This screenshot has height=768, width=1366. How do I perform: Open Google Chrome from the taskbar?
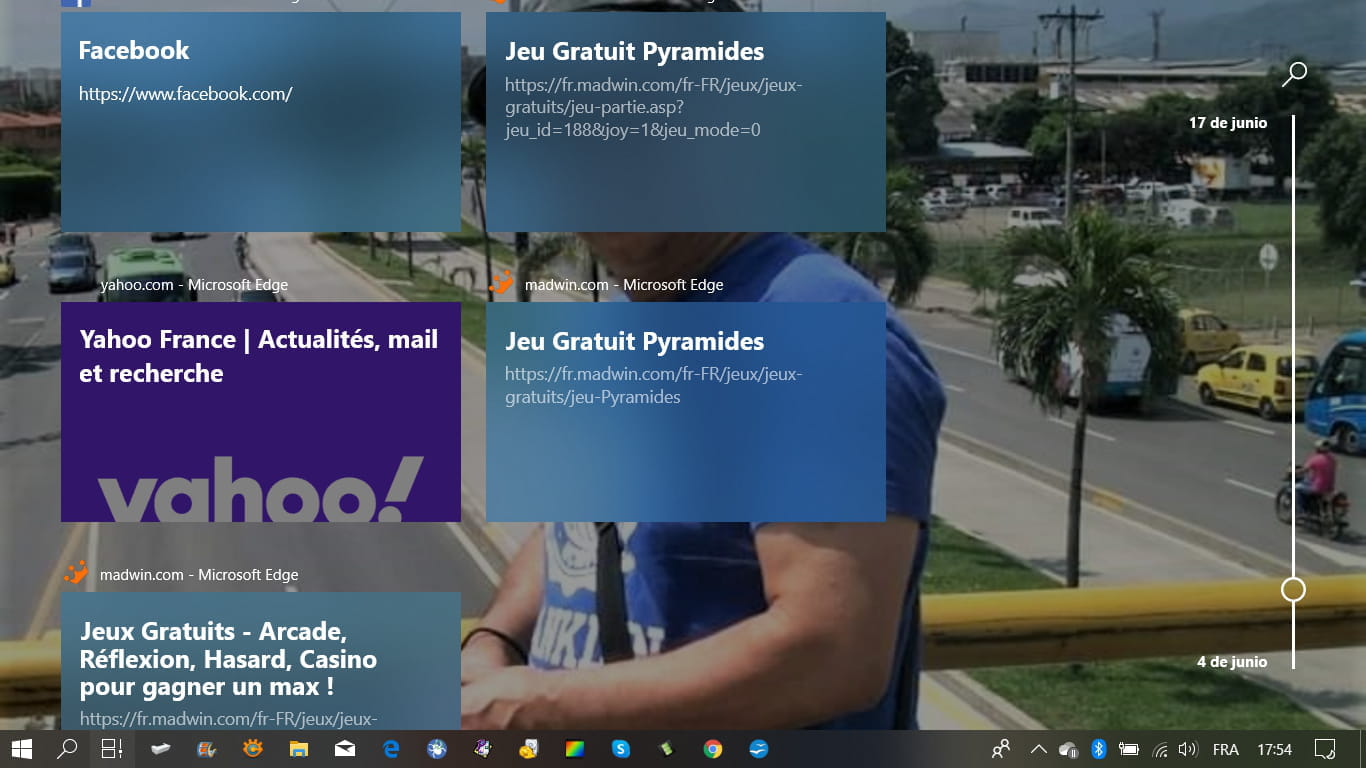(713, 749)
